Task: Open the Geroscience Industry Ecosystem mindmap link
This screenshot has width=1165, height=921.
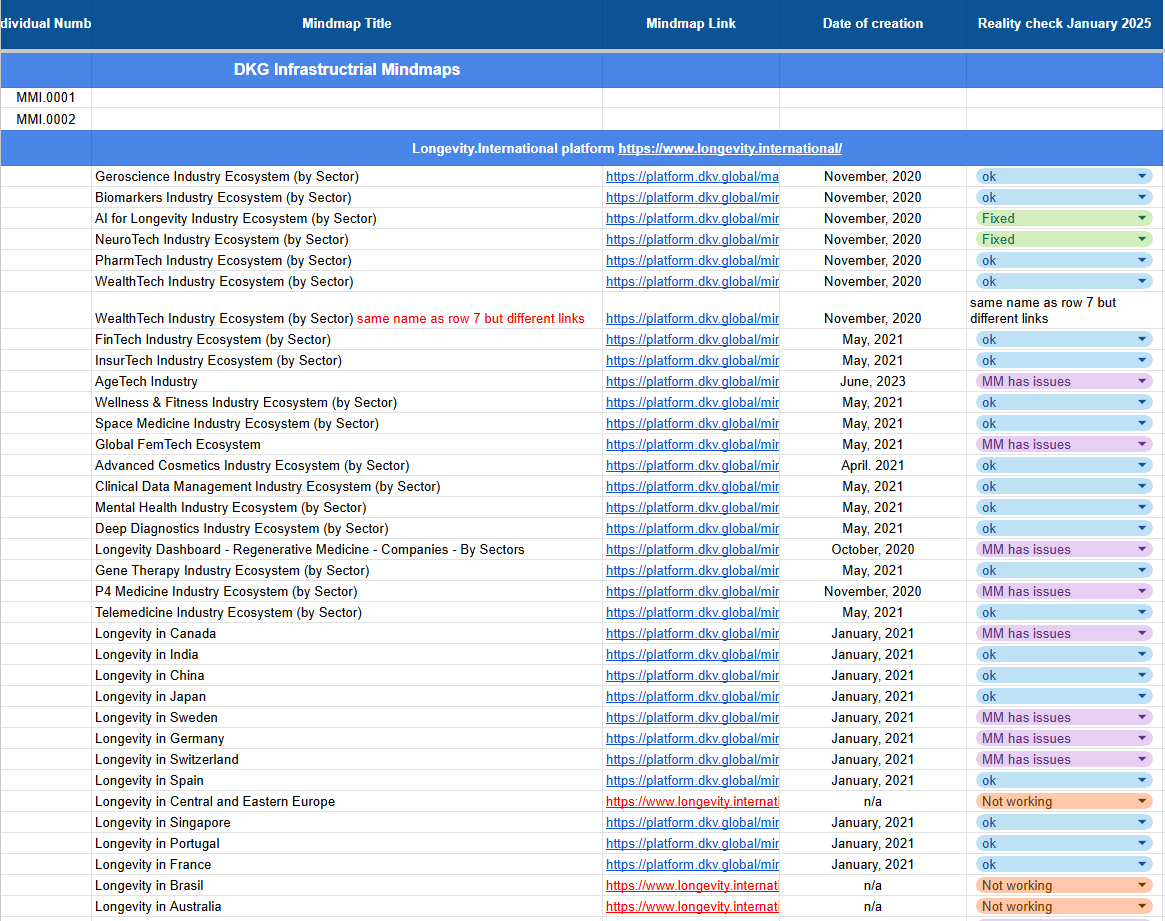Action: 692,177
